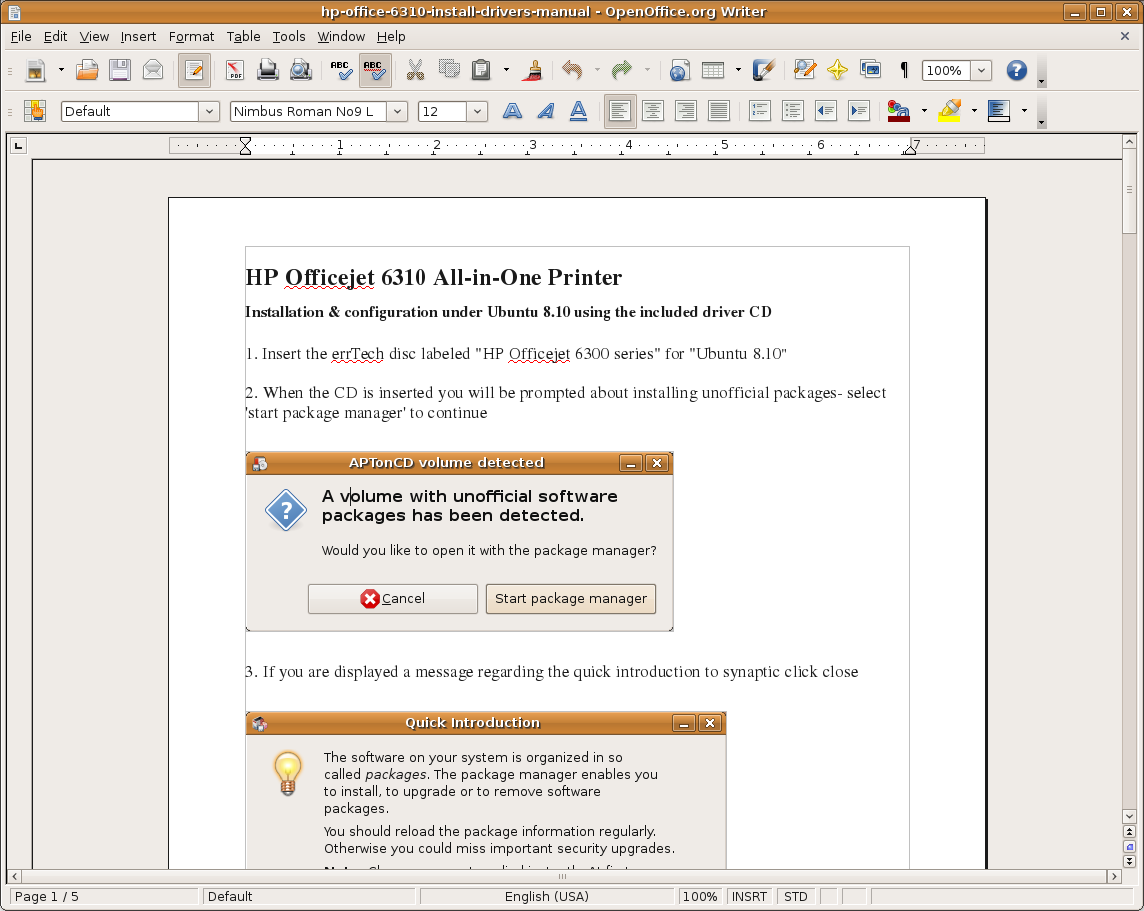Undo the last action

pos(573,71)
